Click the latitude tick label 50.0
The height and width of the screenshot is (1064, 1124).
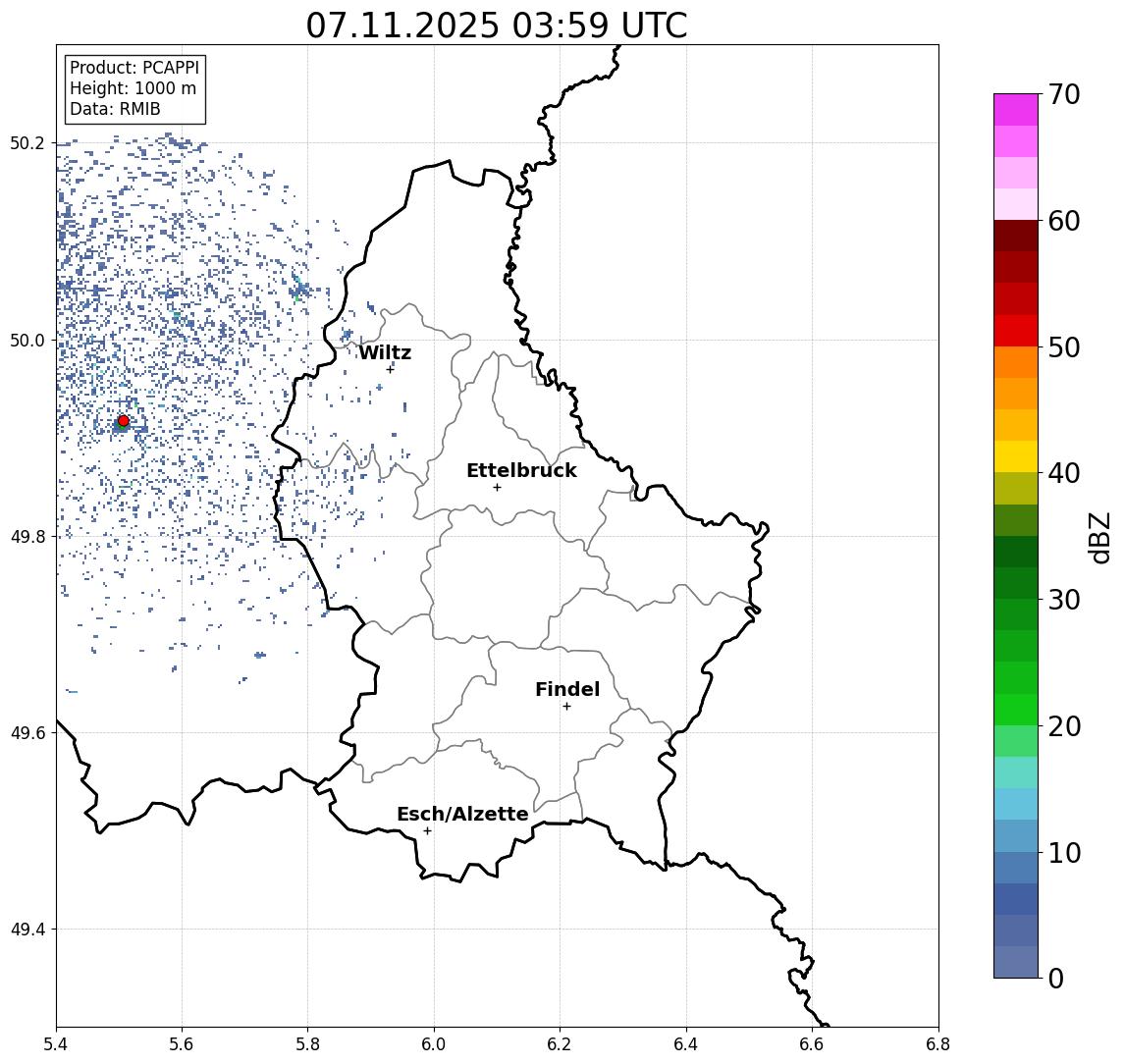coord(27,340)
